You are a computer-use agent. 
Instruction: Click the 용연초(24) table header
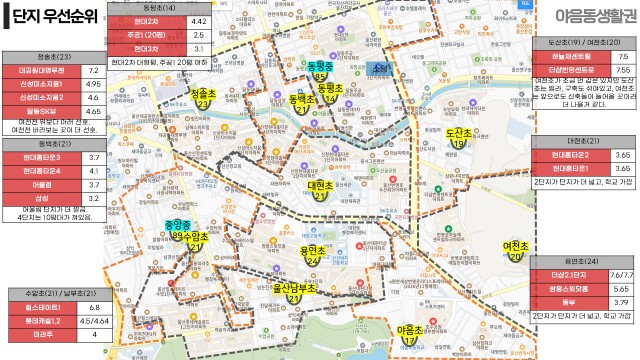(582, 262)
